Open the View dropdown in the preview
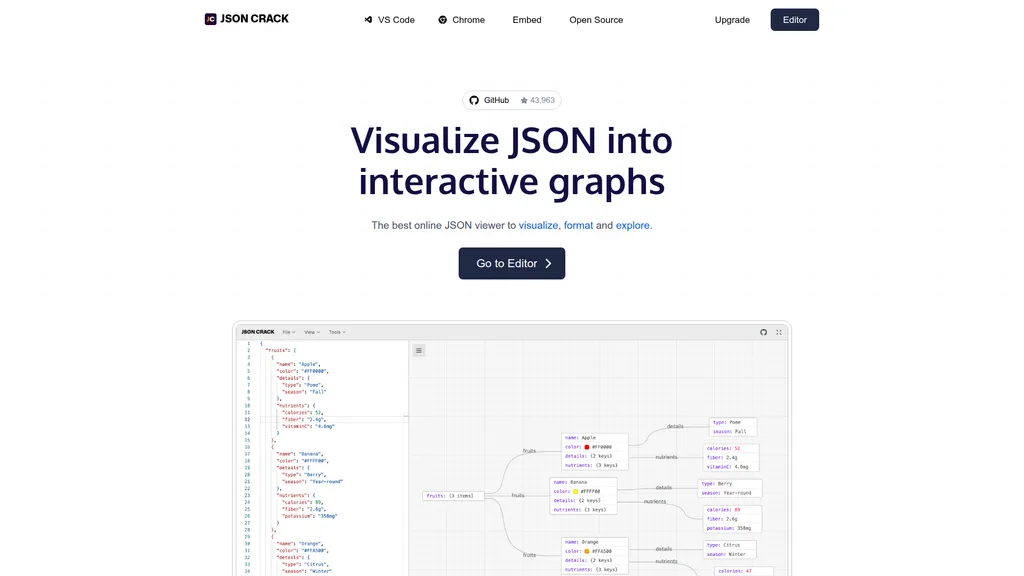The height and width of the screenshot is (576, 1024). pos(312,332)
